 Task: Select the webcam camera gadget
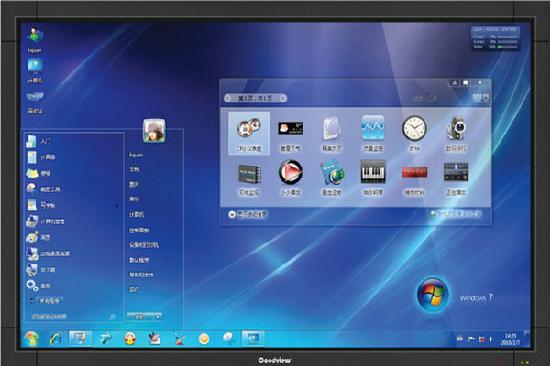coord(456,133)
